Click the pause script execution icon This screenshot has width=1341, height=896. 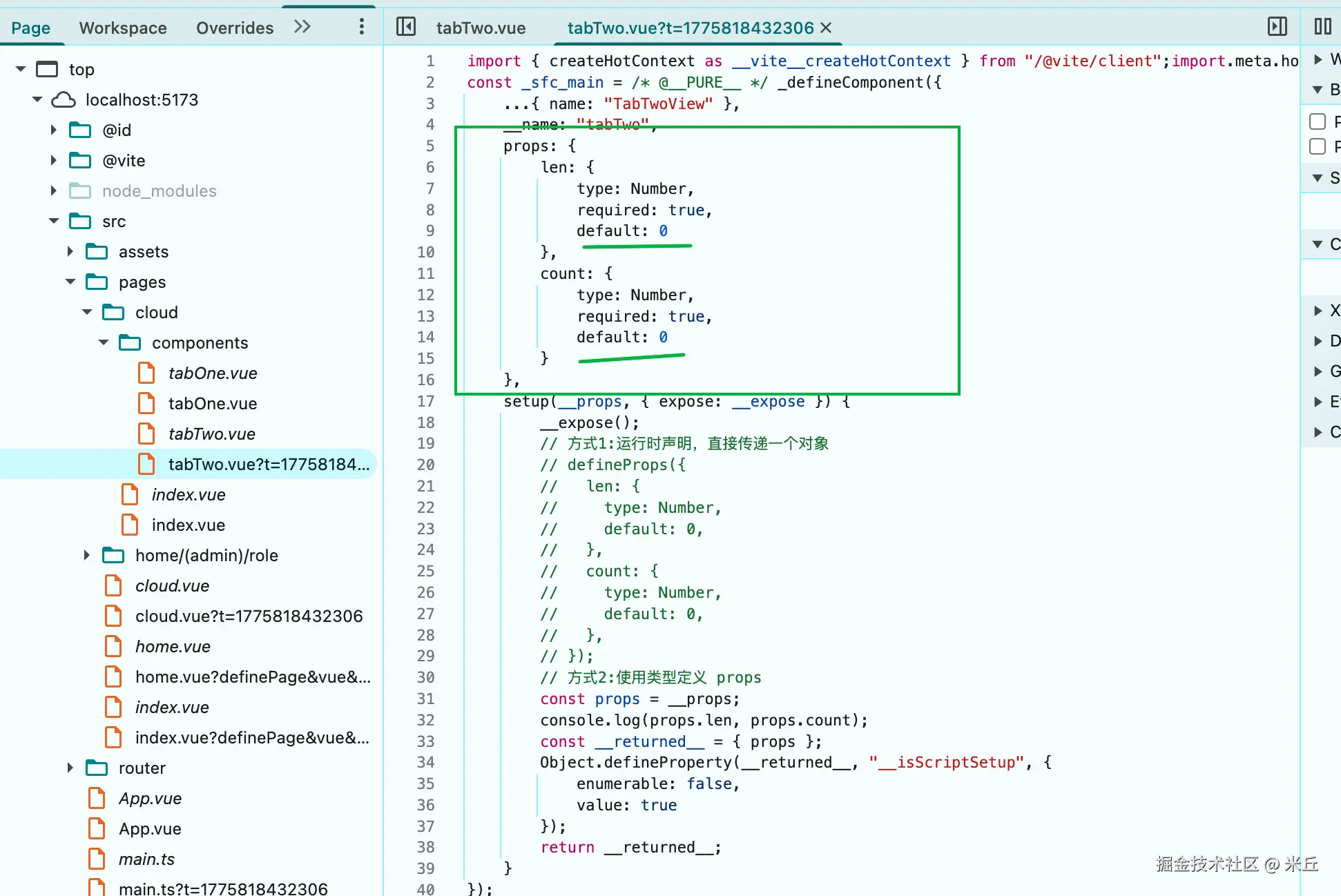tap(1322, 27)
